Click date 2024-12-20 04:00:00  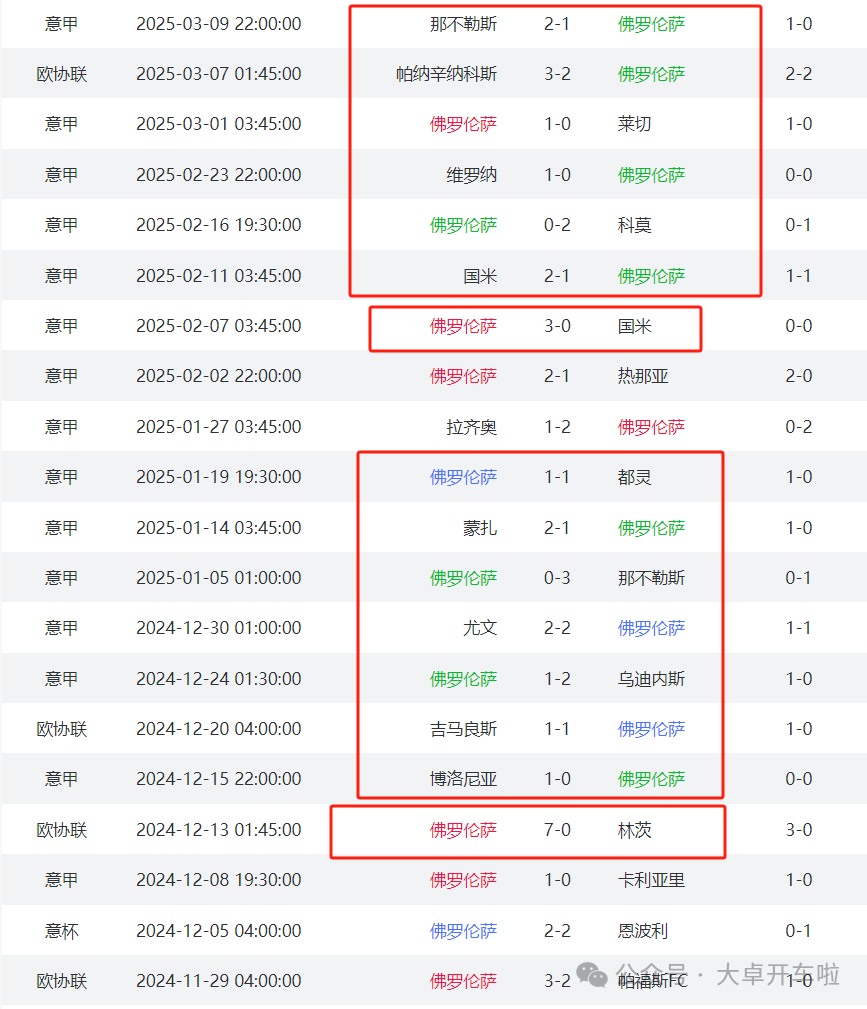click(x=219, y=728)
